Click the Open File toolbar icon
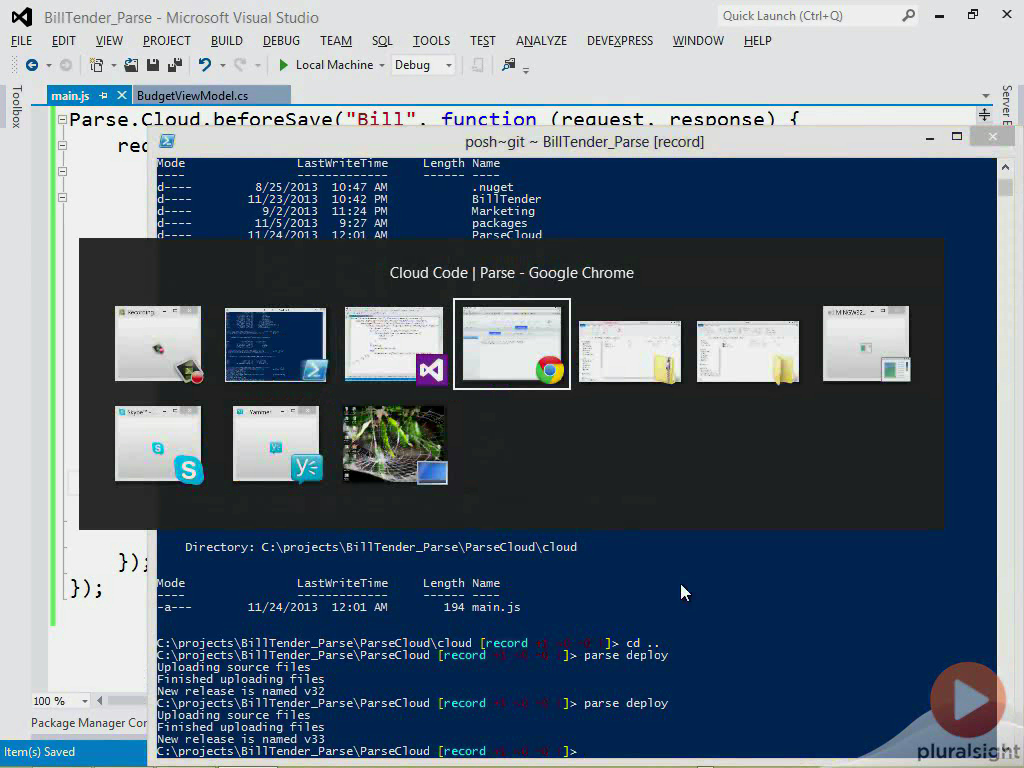 coord(131,65)
